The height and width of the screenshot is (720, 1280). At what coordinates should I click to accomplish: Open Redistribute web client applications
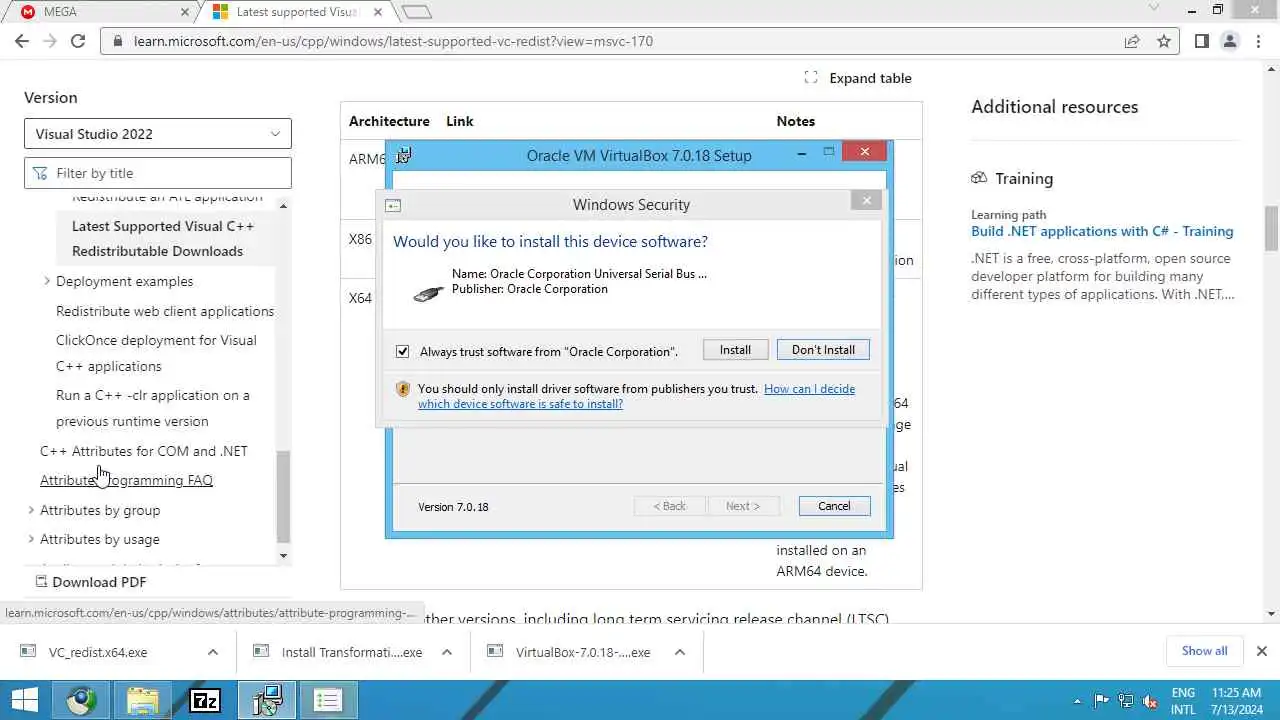[x=165, y=311]
